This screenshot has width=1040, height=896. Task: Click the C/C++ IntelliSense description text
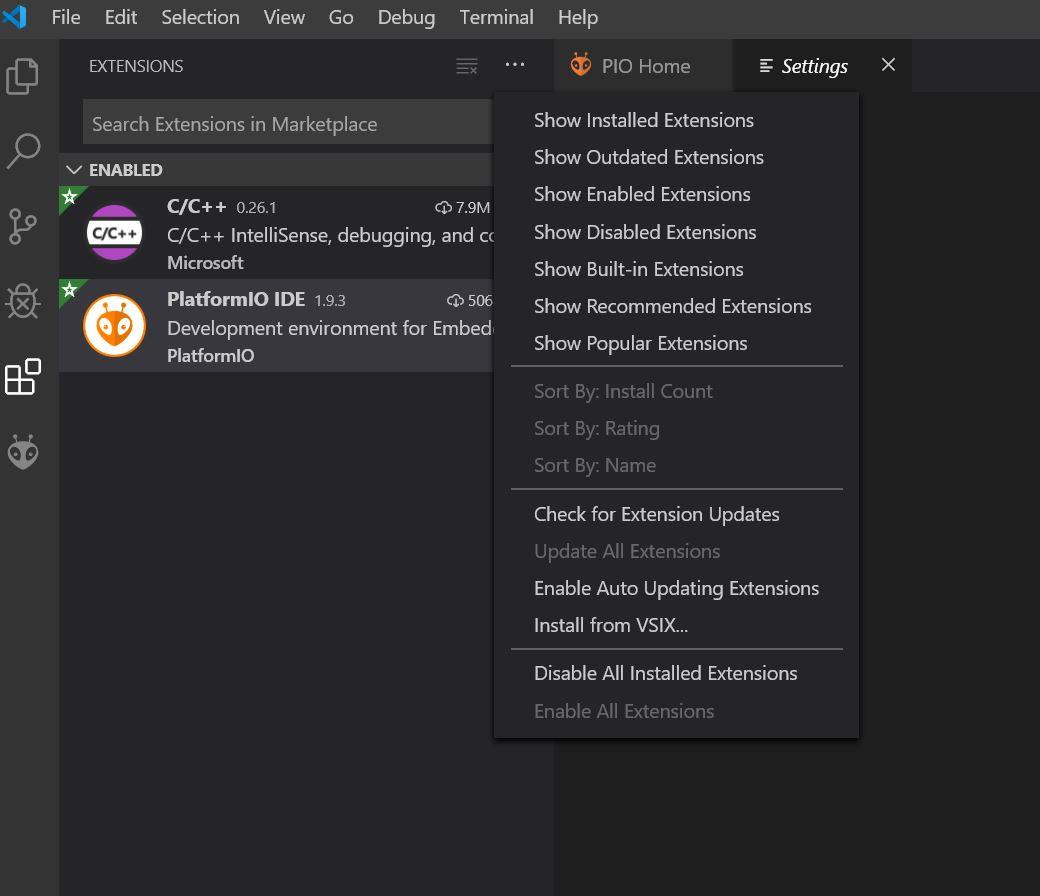point(330,235)
